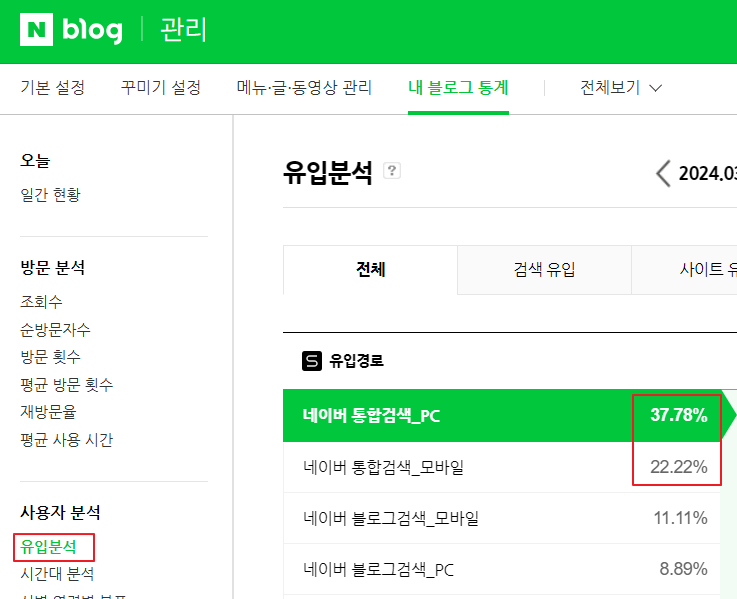Select the 전체 tab
This screenshot has height=599, width=737.
370,270
